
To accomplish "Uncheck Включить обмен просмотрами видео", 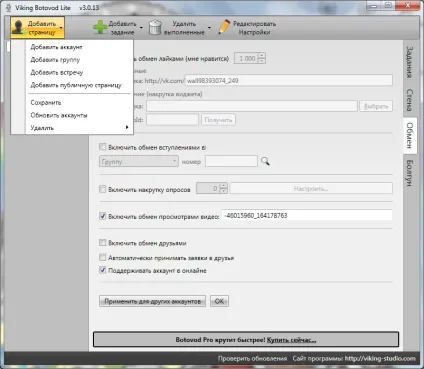I will tap(103, 216).
